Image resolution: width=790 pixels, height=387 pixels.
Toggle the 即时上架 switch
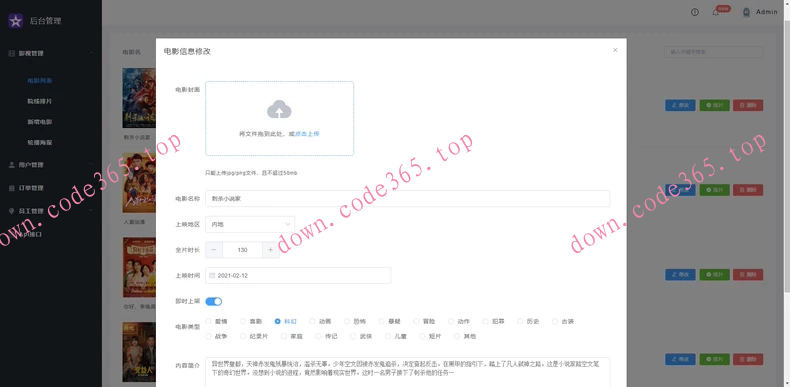pyautogui.click(x=214, y=301)
